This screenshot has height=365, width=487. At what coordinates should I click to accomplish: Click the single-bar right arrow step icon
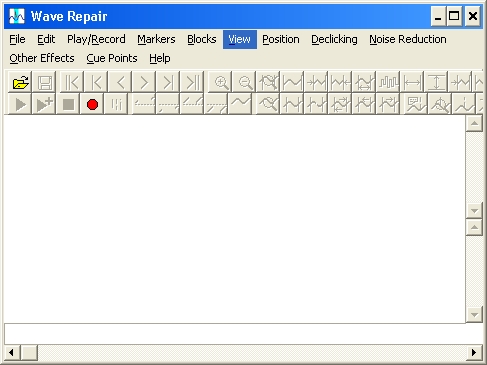(x=168, y=82)
